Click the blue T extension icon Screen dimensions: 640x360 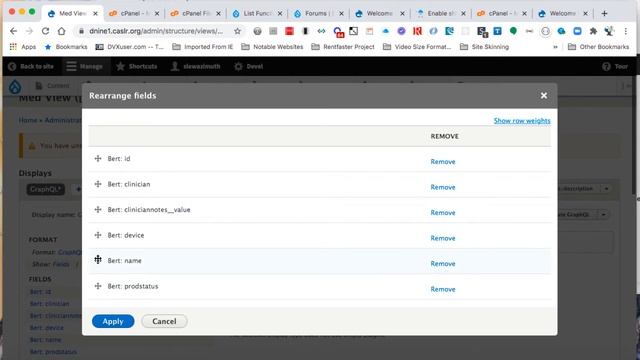click(497, 31)
